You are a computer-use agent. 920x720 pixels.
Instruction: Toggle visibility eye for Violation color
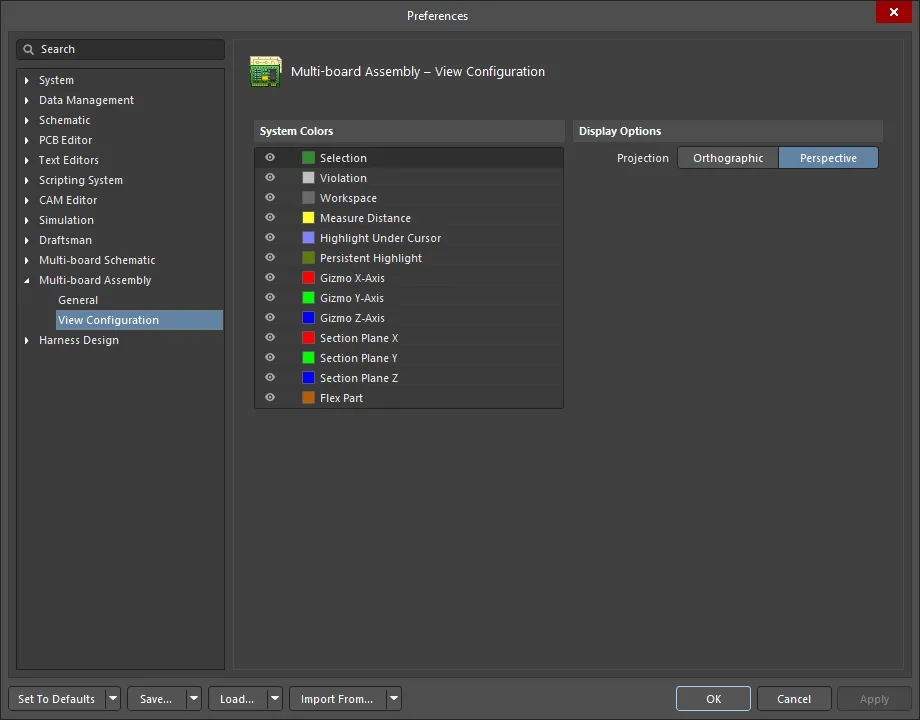(x=270, y=177)
